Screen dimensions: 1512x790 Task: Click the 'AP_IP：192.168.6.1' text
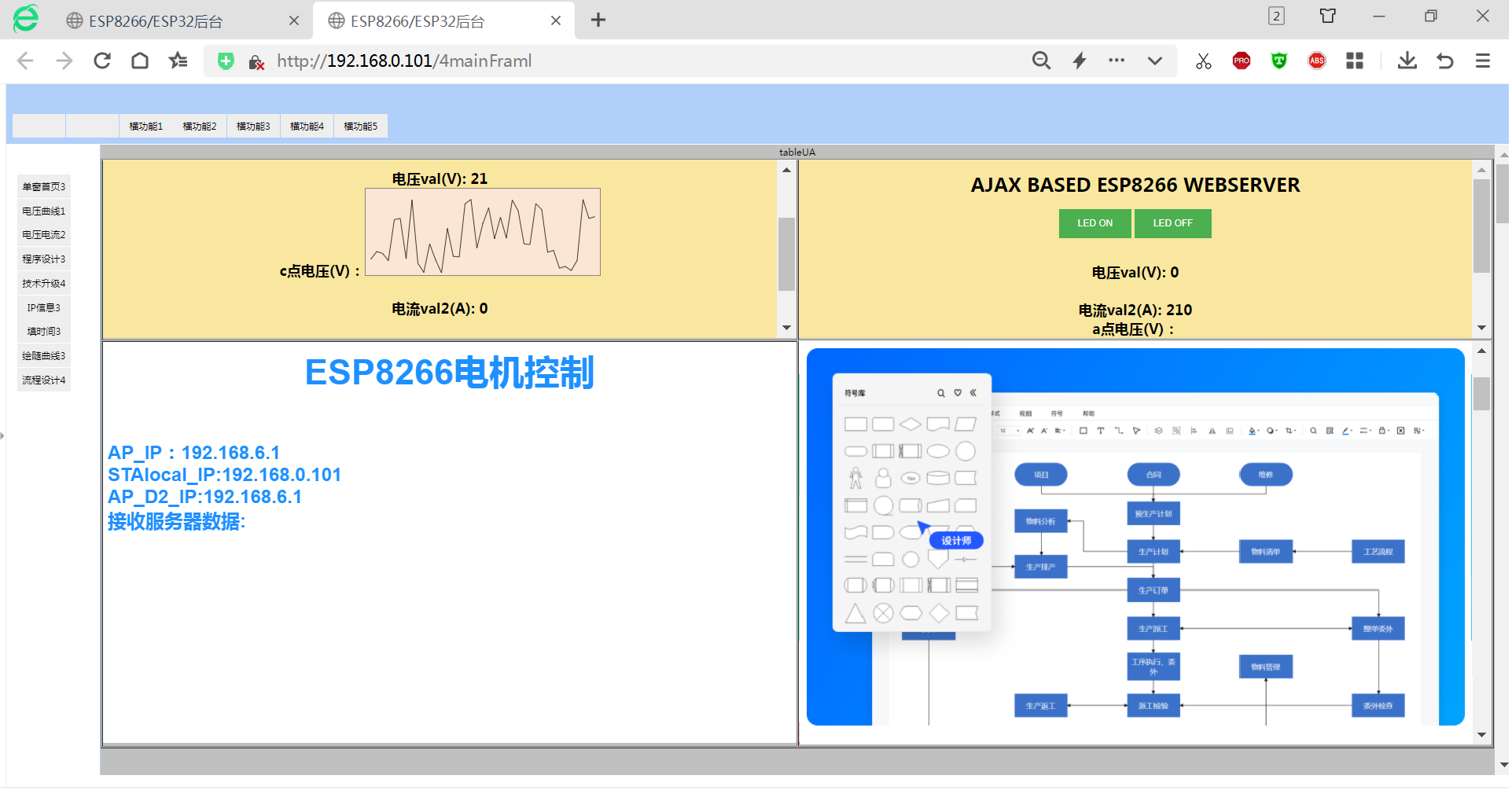click(x=193, y=453)
